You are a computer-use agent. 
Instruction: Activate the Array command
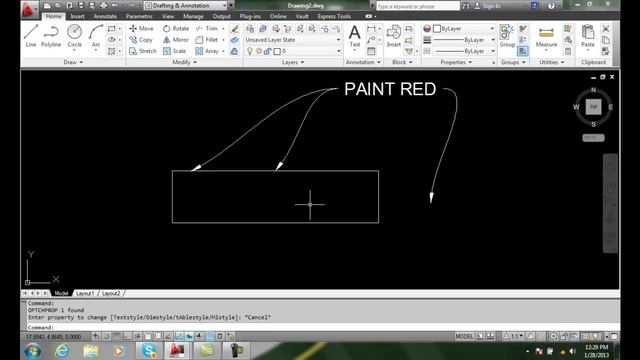click(207, 51)
